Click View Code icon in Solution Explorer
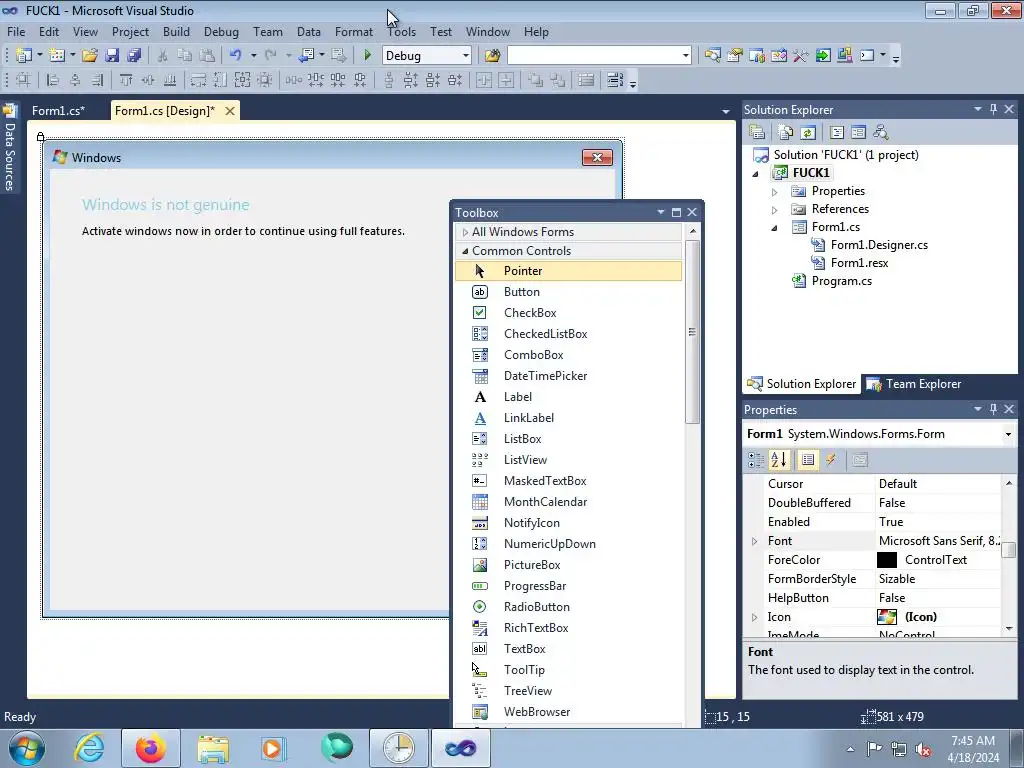The image size is (1024, 768). click(x=837, y=133)
